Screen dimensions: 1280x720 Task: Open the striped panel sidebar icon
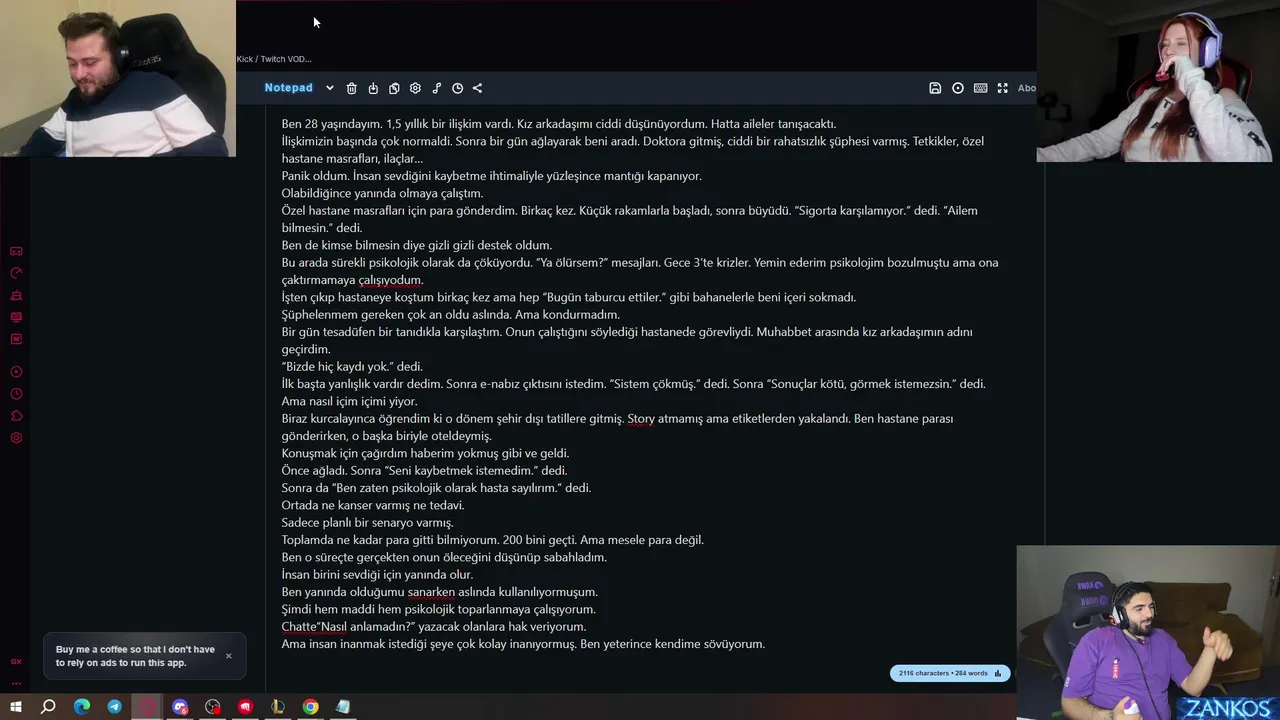[x=16, y=317]
